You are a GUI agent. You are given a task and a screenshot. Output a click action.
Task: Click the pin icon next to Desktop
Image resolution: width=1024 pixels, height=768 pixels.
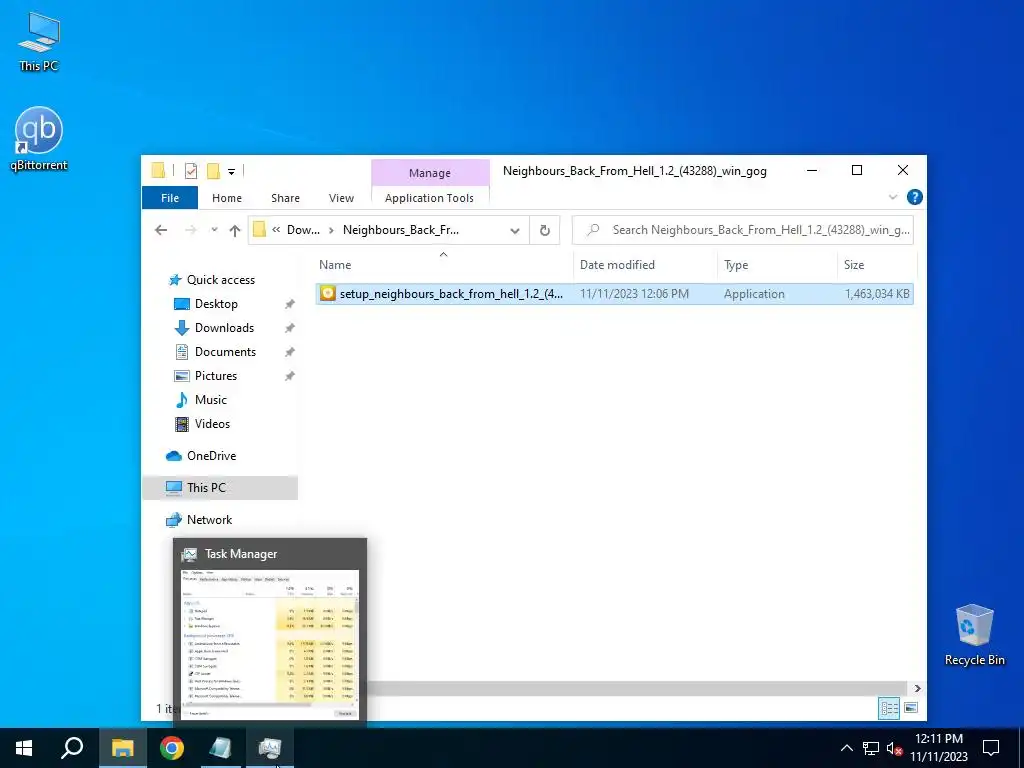point(289,304)
